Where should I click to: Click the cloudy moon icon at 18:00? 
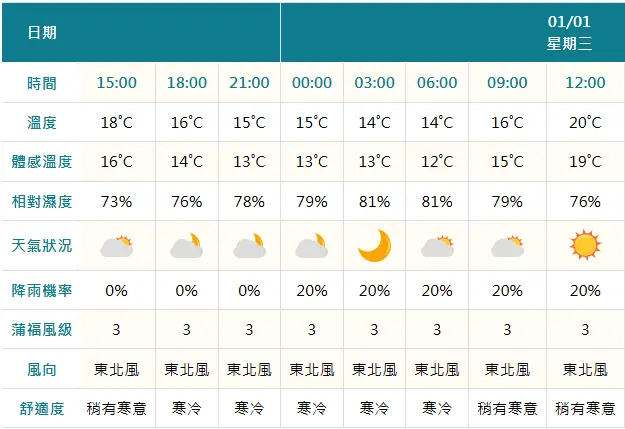(187, 246)
